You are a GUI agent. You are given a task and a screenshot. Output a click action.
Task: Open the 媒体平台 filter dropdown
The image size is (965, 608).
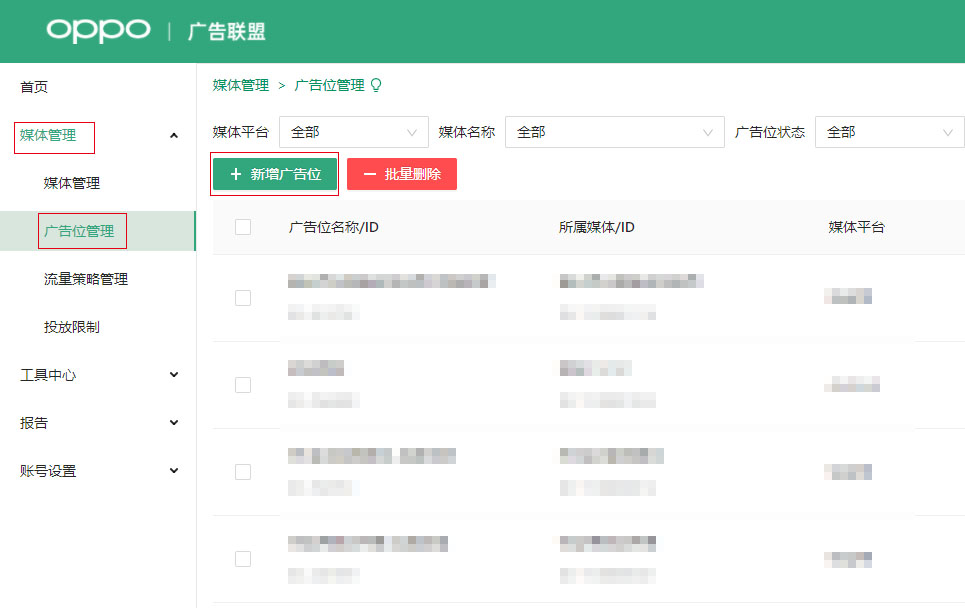353,131
